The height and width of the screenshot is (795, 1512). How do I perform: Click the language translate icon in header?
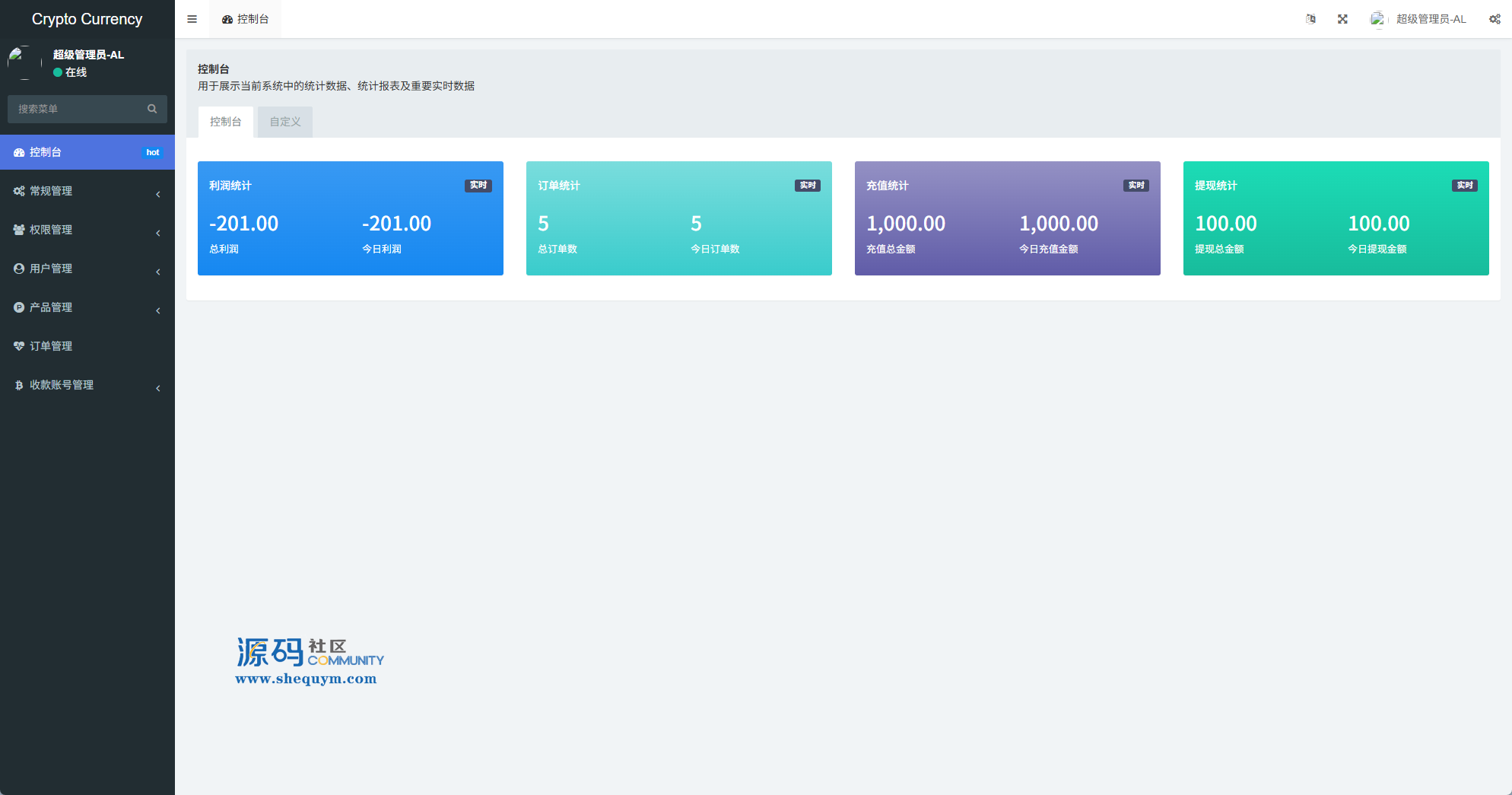coord(1310,19)
